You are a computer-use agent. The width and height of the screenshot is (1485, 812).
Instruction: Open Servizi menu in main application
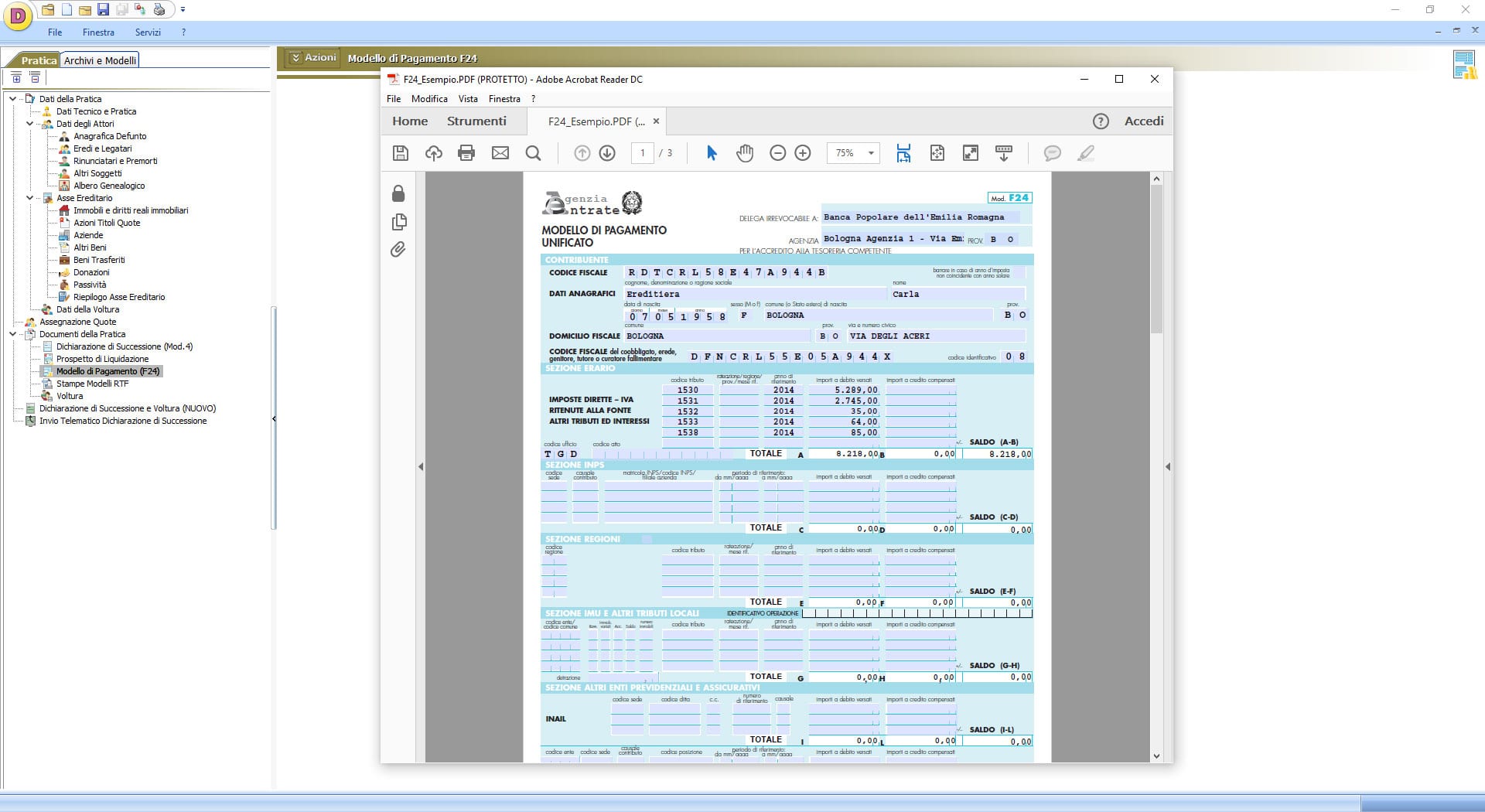pos(148,32)
